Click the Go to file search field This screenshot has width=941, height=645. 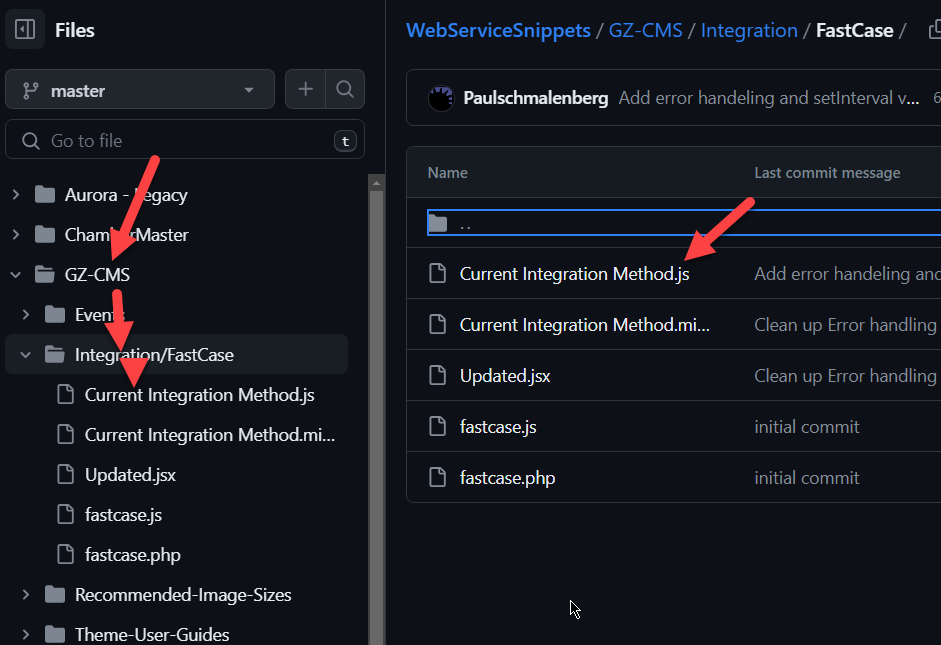click(185, 141)
